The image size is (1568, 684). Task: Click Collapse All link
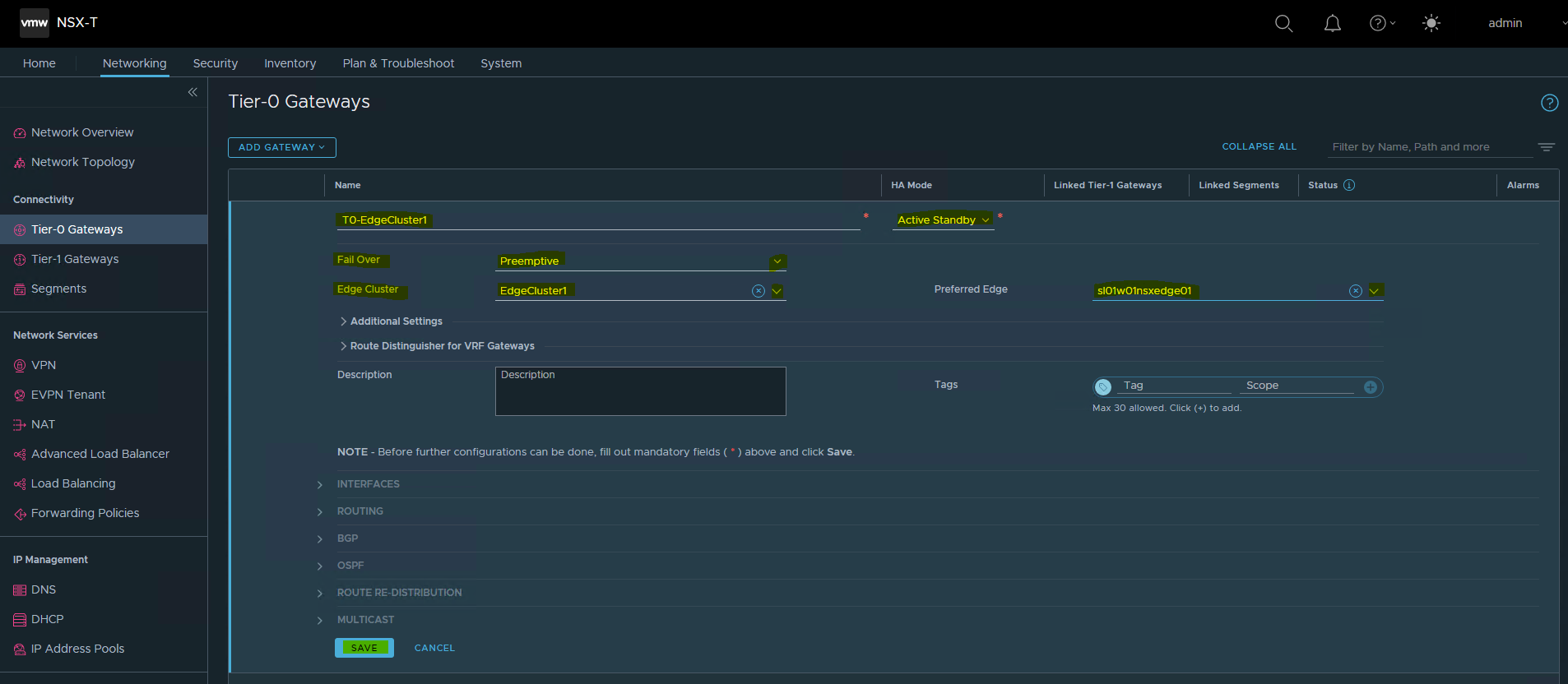pyautogui.click(x=1259, y=146)
